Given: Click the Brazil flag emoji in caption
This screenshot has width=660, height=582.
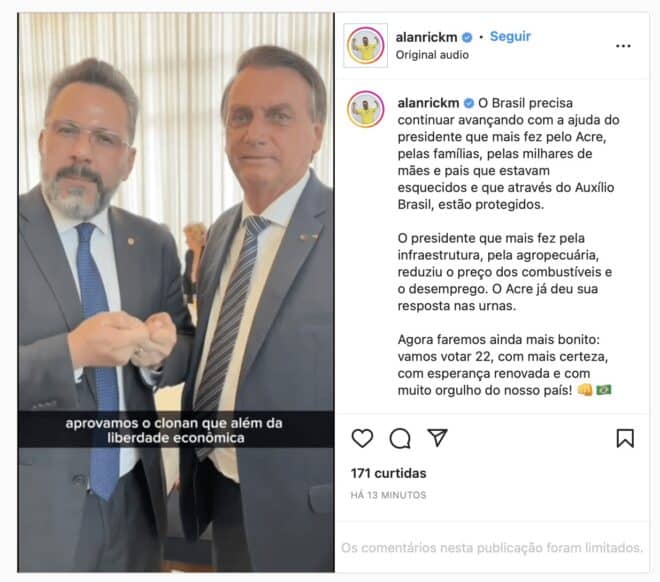Looking at the screenshot, I should [604, 390].
